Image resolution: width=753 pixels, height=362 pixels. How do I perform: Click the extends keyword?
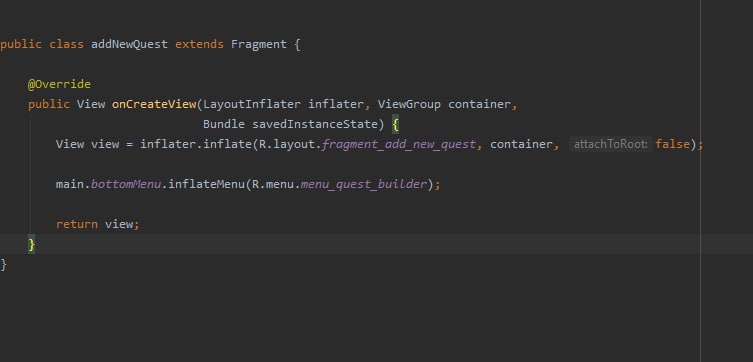(x=199, y=44)
